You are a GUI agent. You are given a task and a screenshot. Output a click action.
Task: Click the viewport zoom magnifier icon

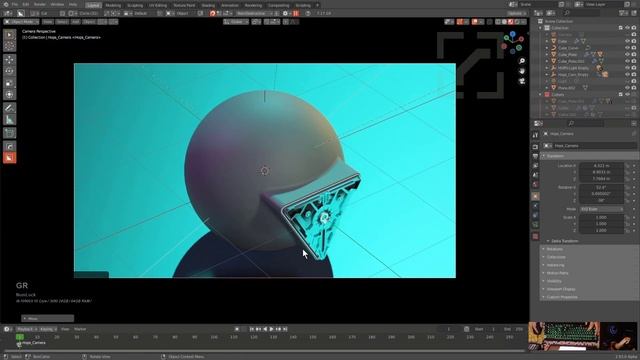(522, 61)
